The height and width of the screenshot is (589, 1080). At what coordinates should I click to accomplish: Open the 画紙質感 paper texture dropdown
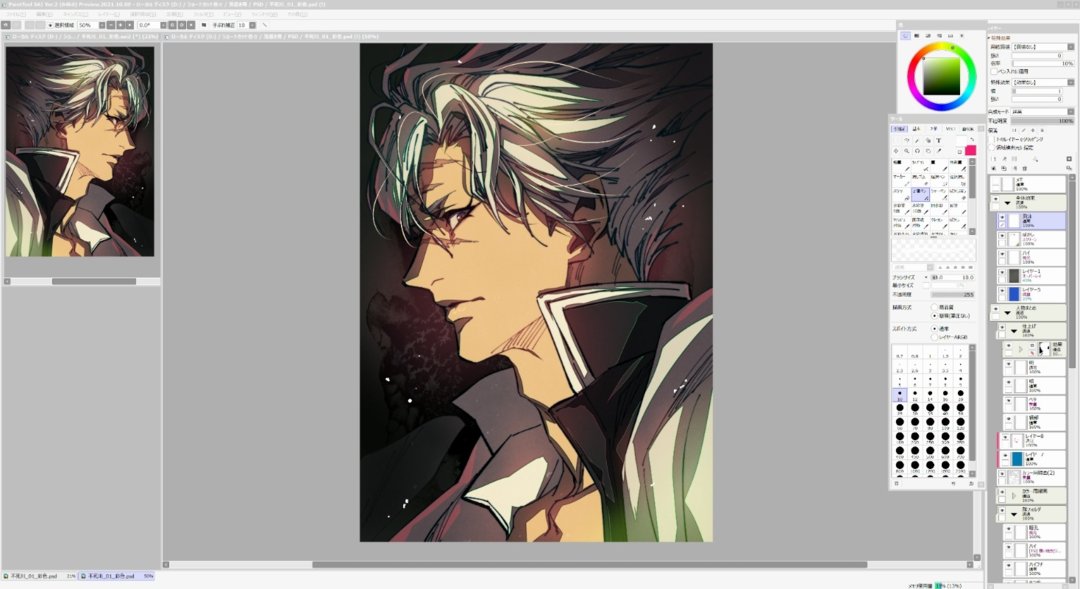[x=1071, y=47]
